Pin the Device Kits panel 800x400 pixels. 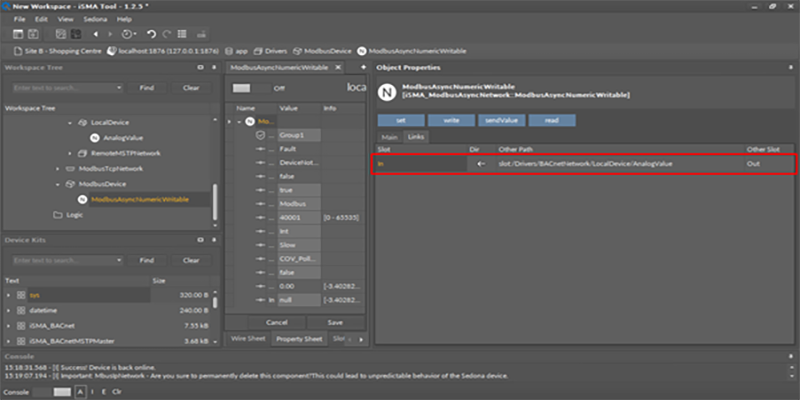[x=214, y=240]
